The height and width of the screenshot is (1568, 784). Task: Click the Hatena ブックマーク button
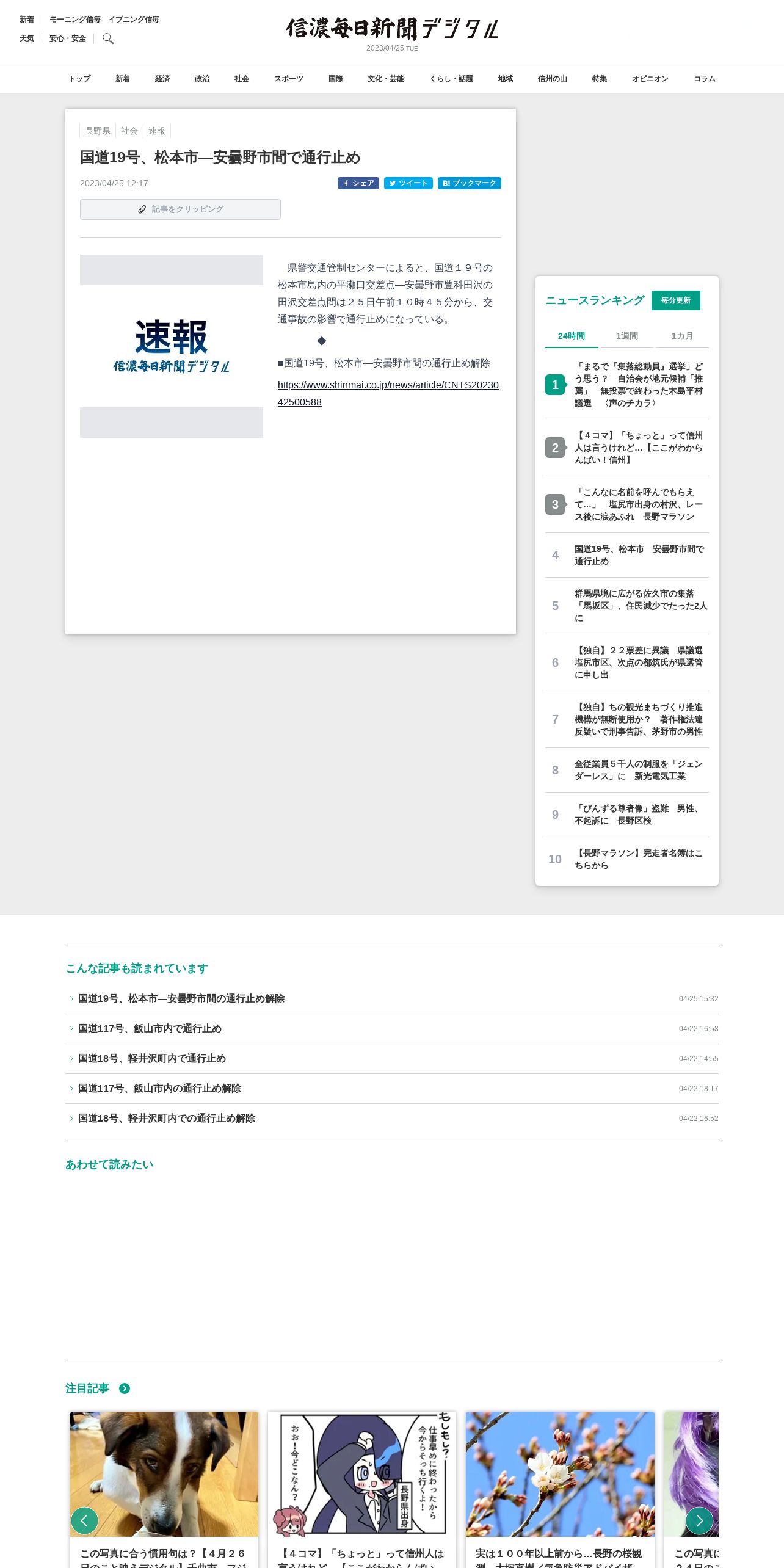[470, 183]
